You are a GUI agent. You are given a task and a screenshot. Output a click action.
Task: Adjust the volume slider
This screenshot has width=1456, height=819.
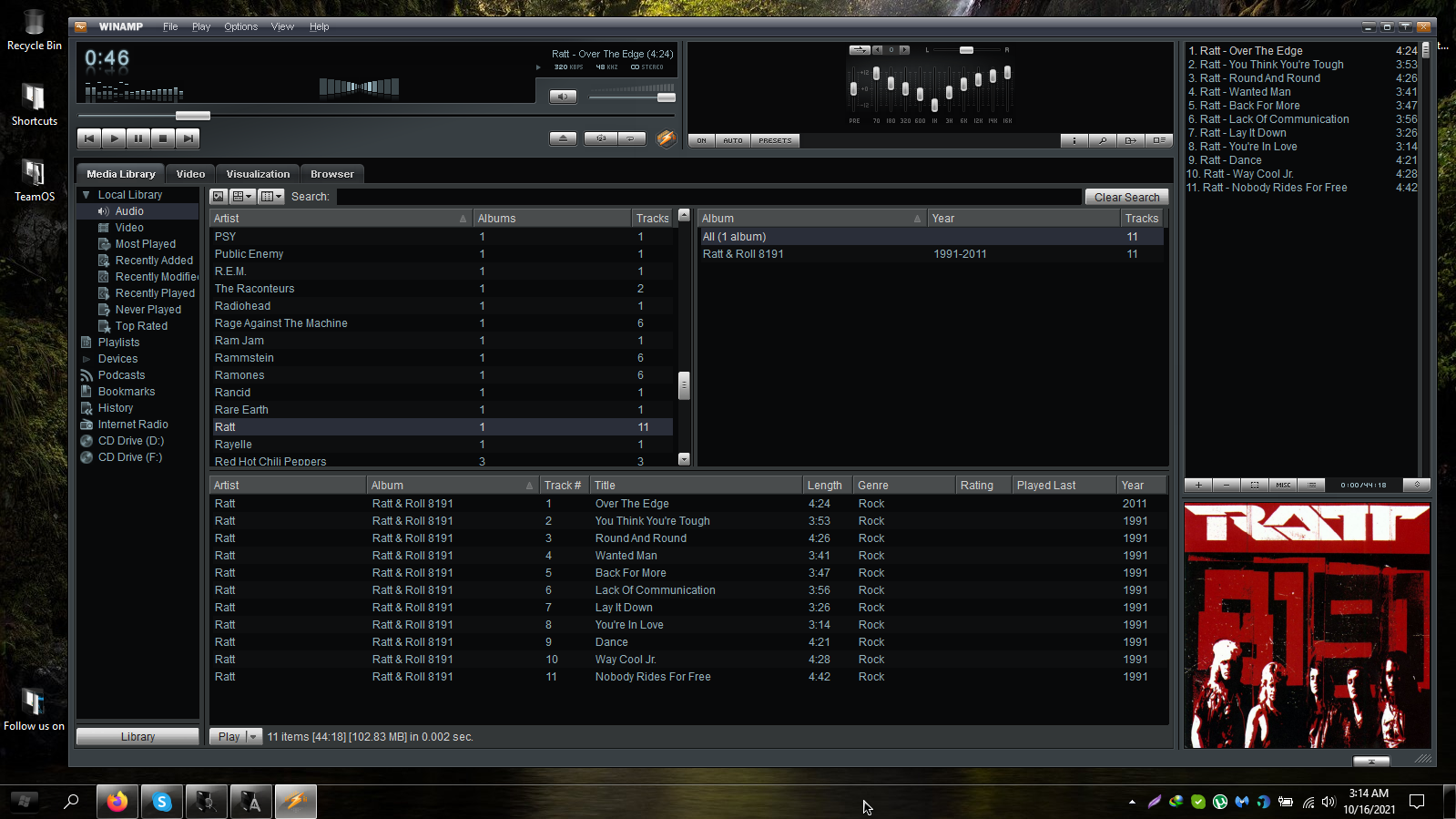(x=667, y=97)
